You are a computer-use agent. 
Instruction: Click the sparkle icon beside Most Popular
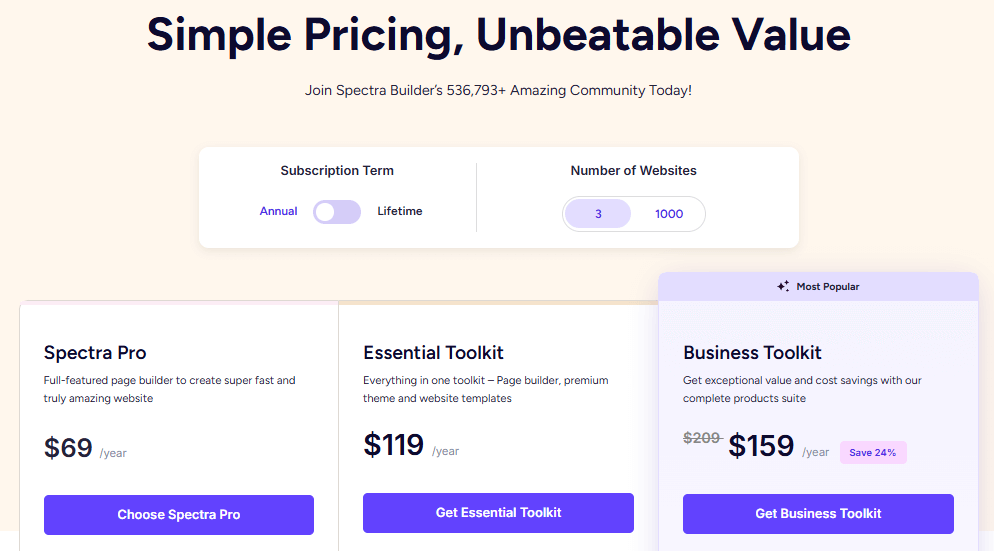(783, 286)
